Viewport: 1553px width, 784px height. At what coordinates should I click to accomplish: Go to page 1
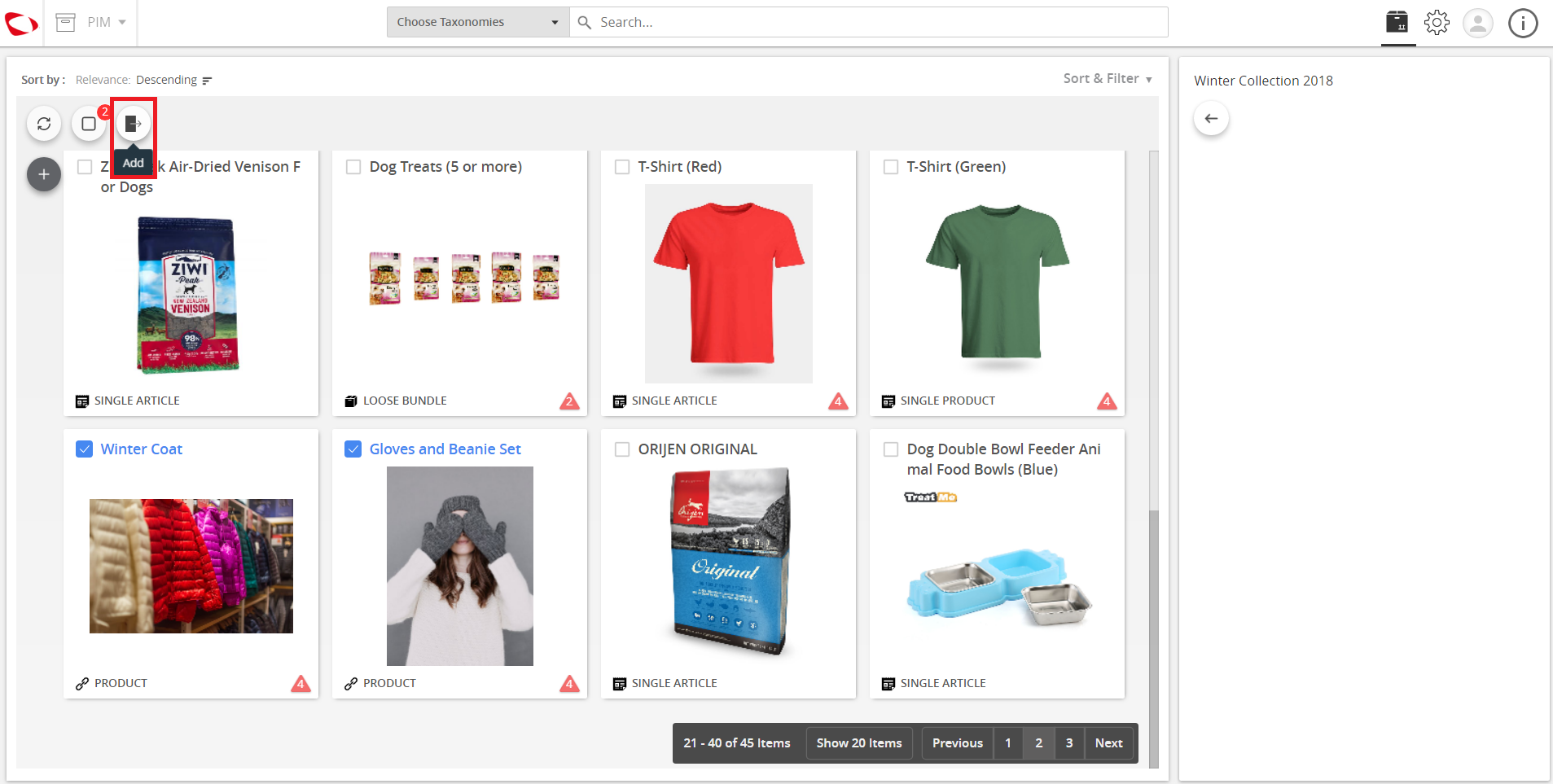pos(1008,743)
